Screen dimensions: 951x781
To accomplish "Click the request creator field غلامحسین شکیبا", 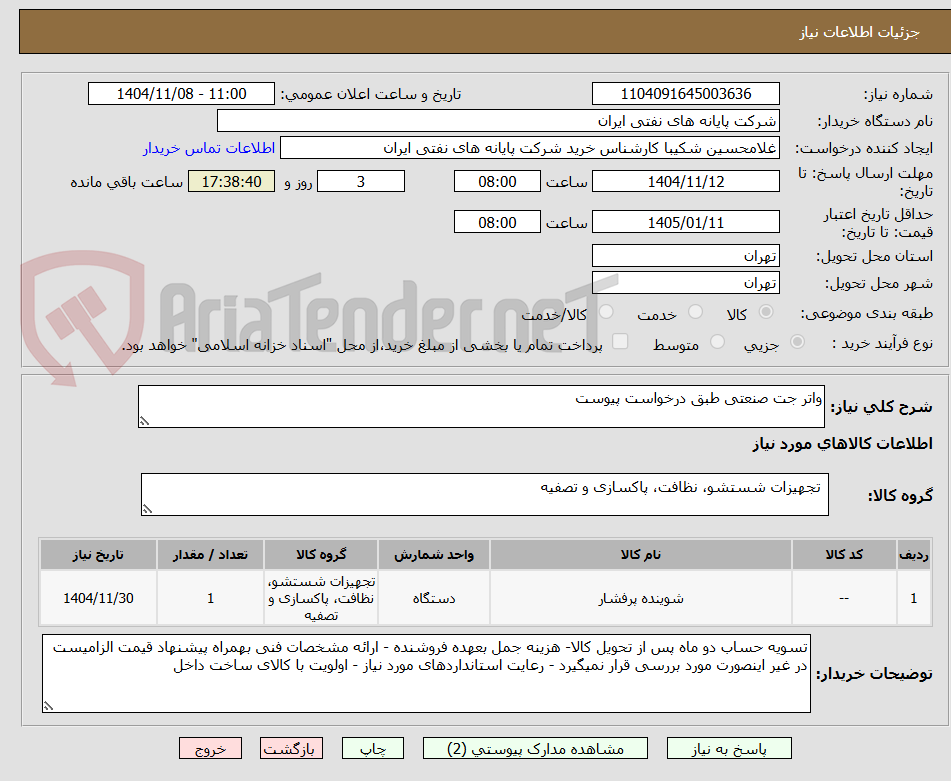I will click(x=529, y=148).
